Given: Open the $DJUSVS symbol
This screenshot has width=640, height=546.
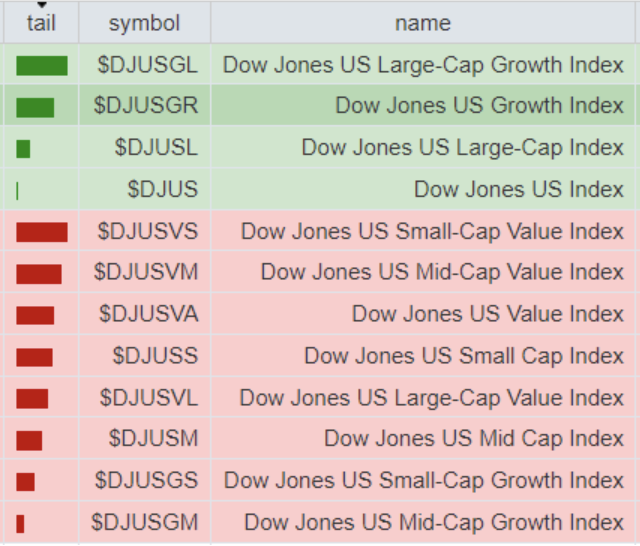Looking at the screenshot, I should (148, 231).
